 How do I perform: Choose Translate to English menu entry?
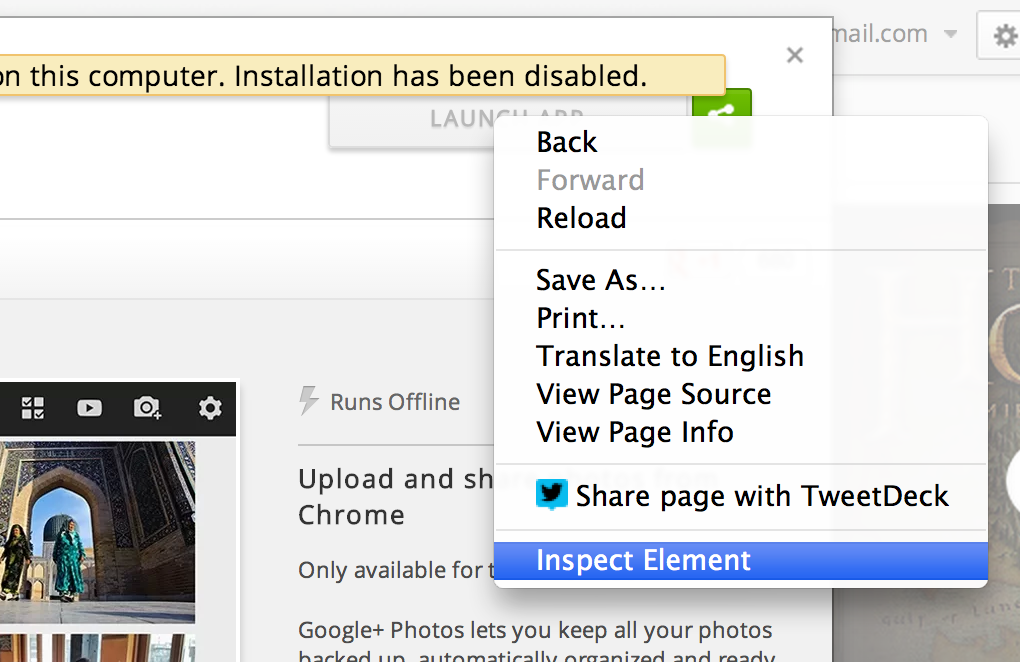[669, 357]
